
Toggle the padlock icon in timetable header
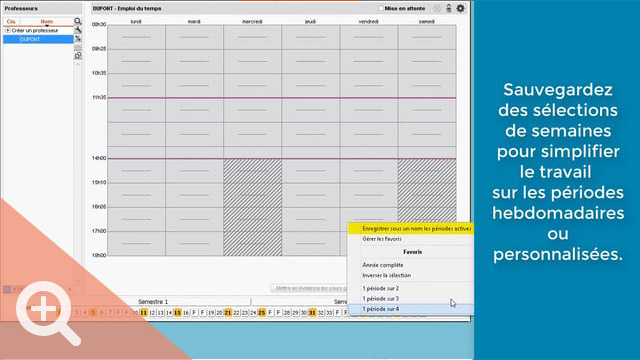[x=449, y=8]
